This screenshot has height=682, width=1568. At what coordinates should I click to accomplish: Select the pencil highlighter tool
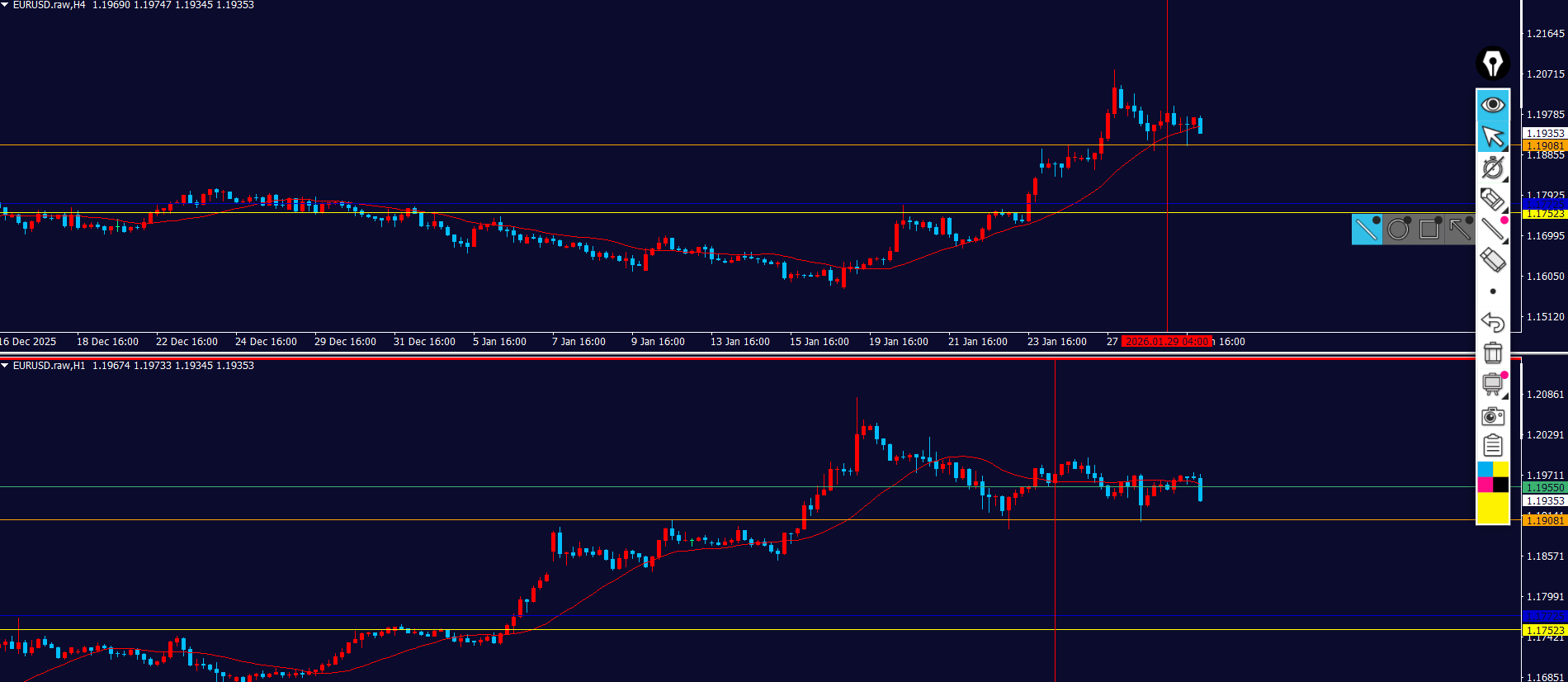(x=1492, y=199)
